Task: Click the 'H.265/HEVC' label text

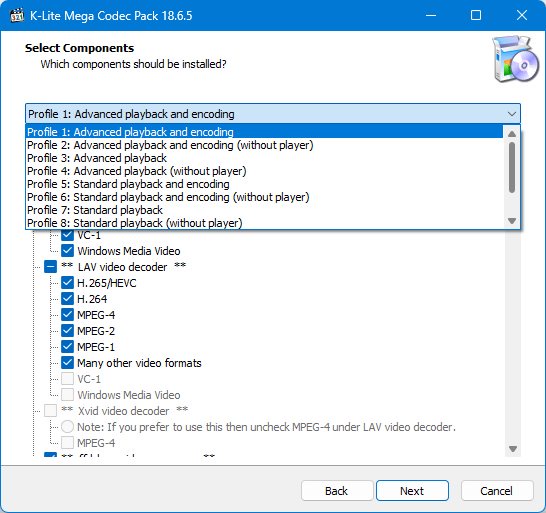Action: point(107,283)
